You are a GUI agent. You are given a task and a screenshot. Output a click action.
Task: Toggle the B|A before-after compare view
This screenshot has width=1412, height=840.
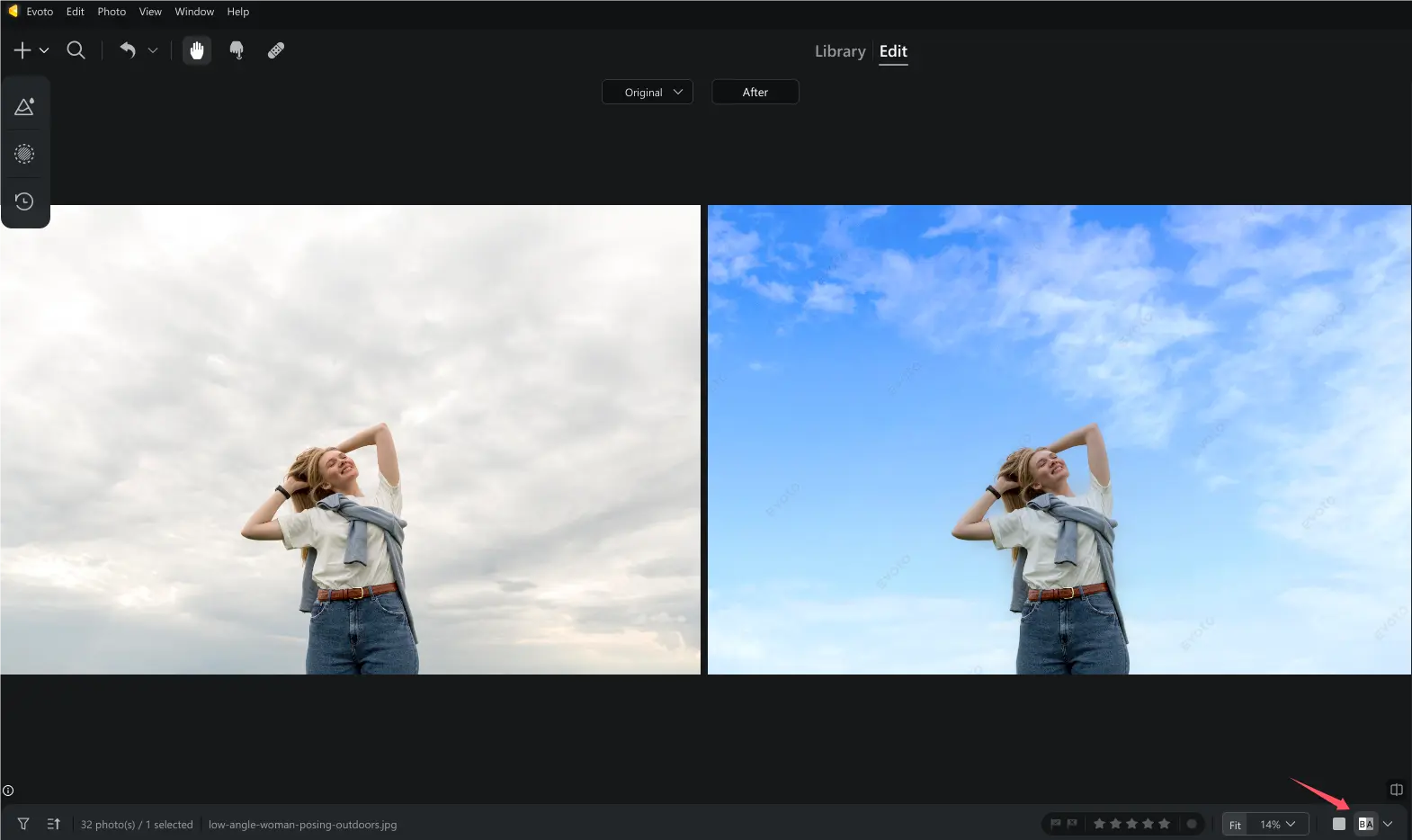pos(1366,824)
